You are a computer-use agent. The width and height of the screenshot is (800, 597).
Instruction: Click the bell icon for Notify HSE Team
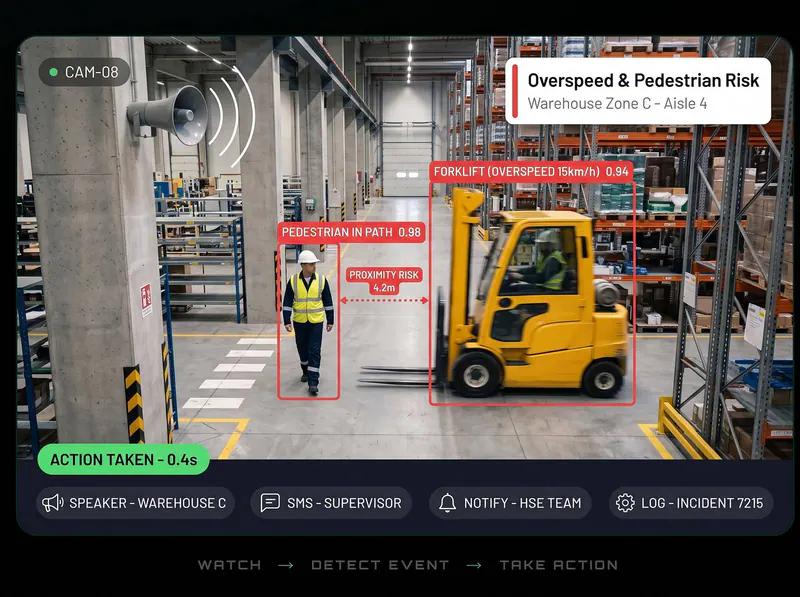[x=447, y=503]
